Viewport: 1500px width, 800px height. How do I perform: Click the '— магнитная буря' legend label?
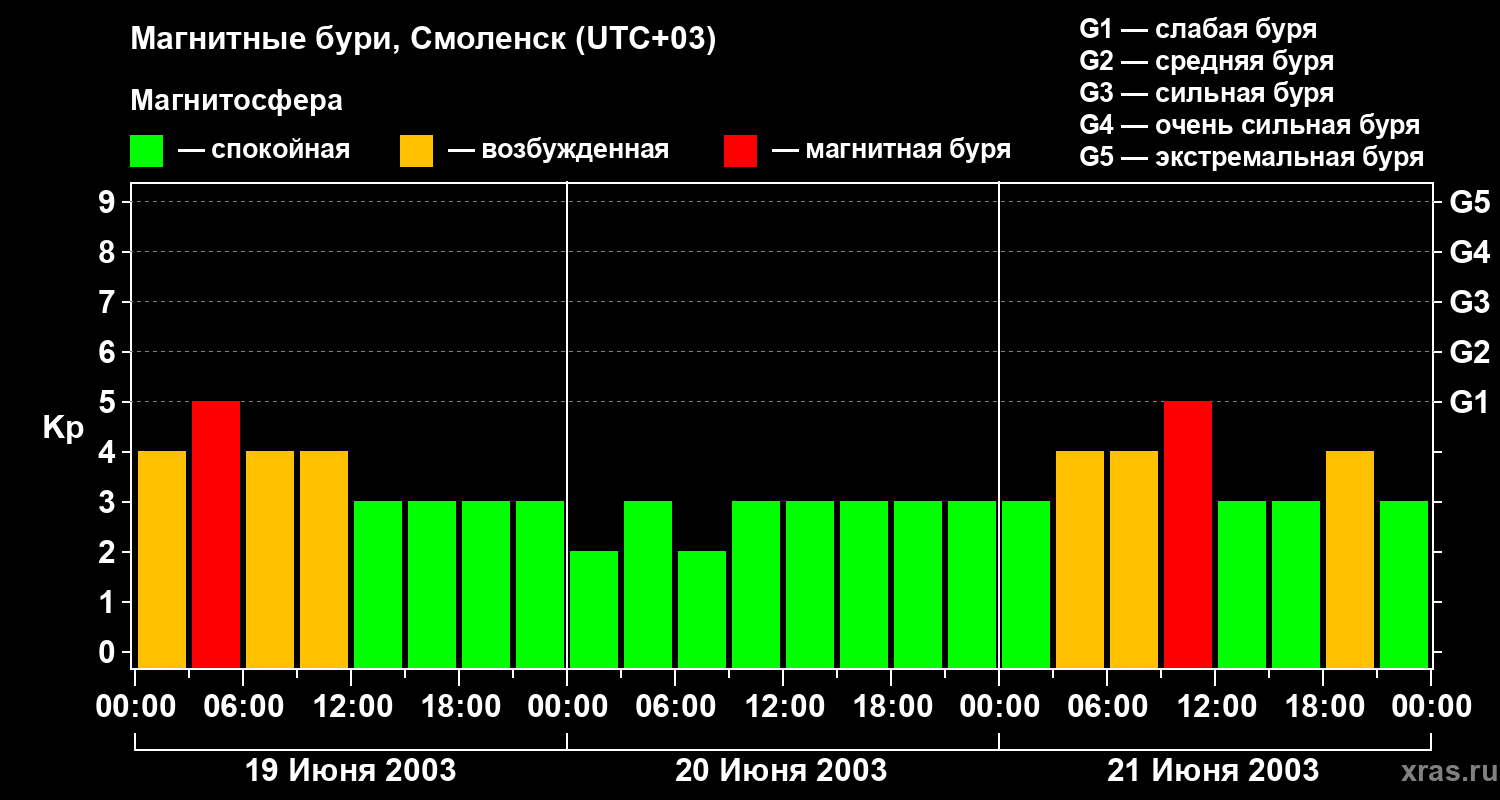[x=891, y=150]
